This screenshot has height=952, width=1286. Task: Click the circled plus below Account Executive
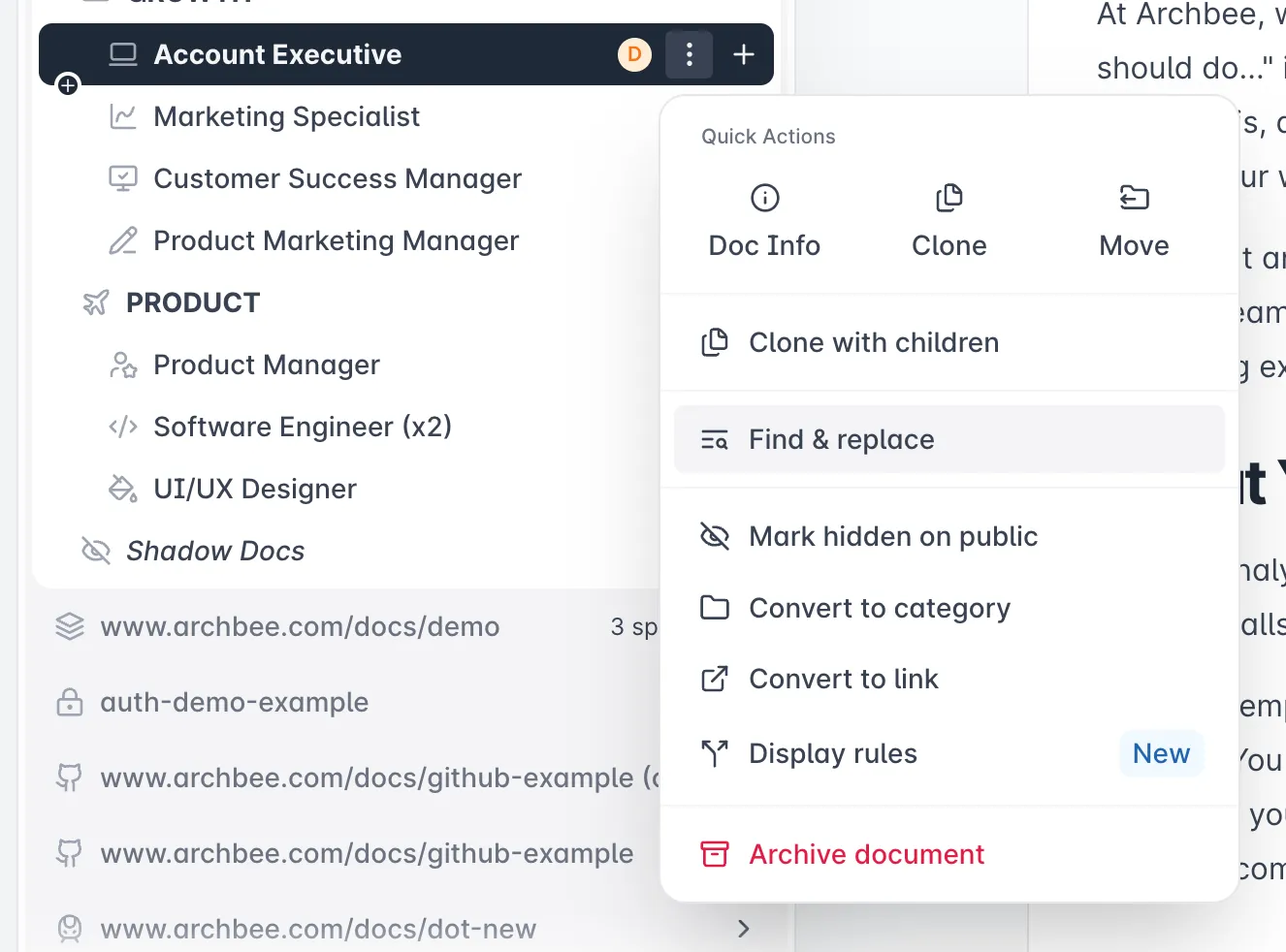[x=68, y=85]
